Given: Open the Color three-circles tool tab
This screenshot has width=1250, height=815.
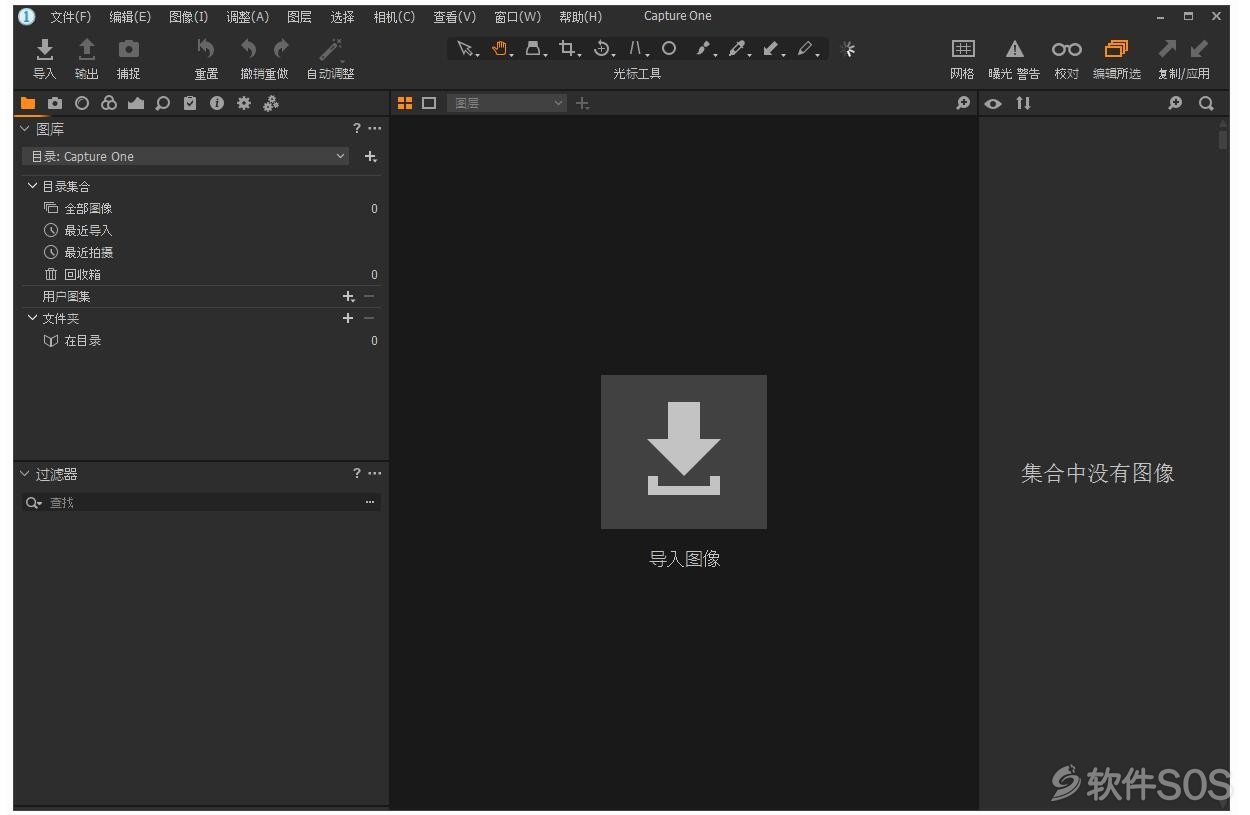Looking at the screenshot, I should (109, 103).
